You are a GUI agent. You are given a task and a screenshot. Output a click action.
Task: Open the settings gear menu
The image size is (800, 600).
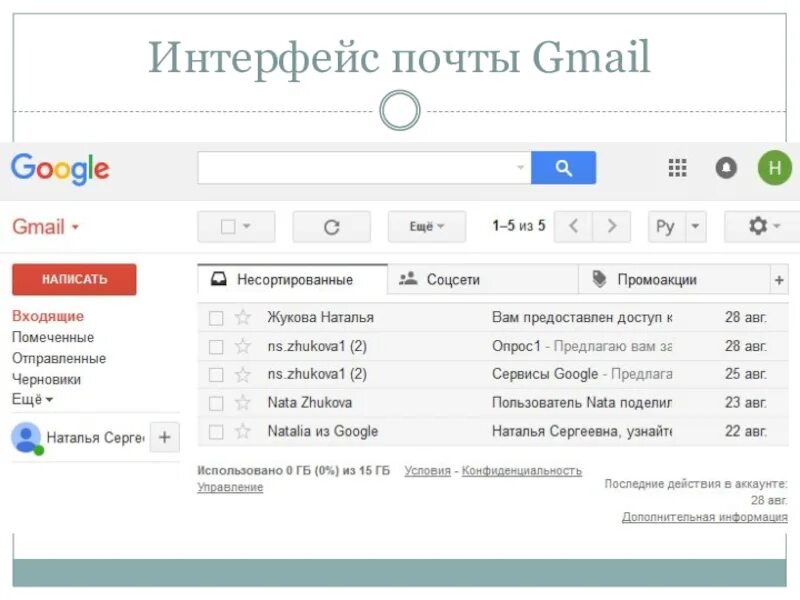tap(762, 226)
